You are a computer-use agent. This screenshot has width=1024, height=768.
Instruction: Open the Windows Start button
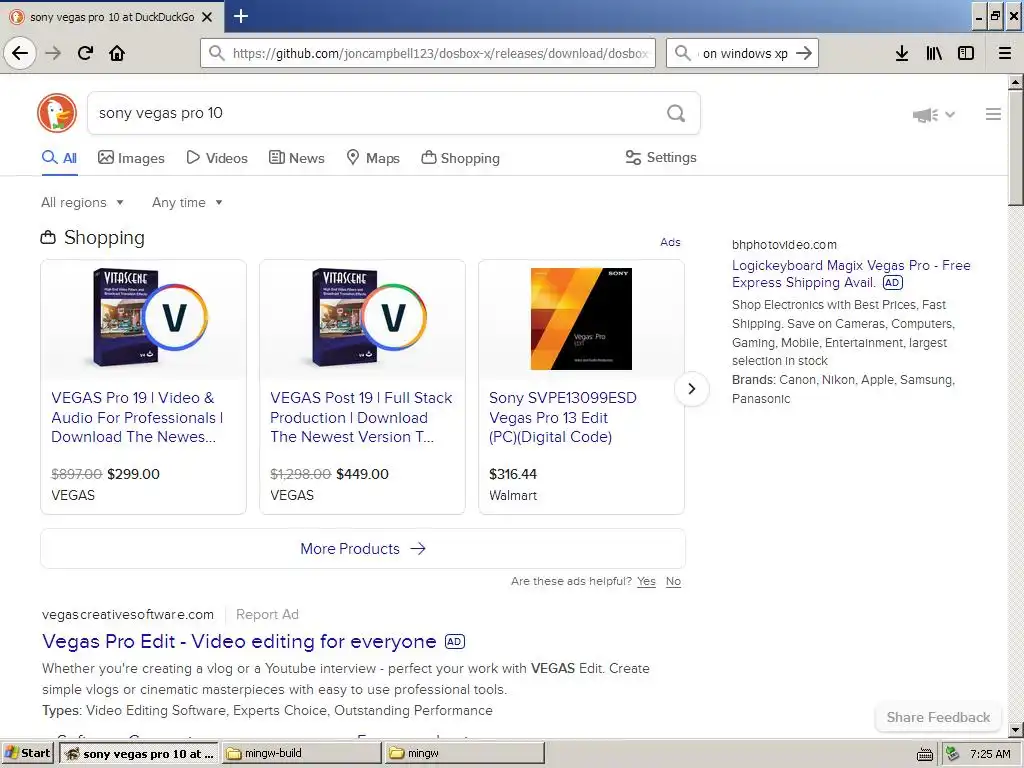click(27, 754)
